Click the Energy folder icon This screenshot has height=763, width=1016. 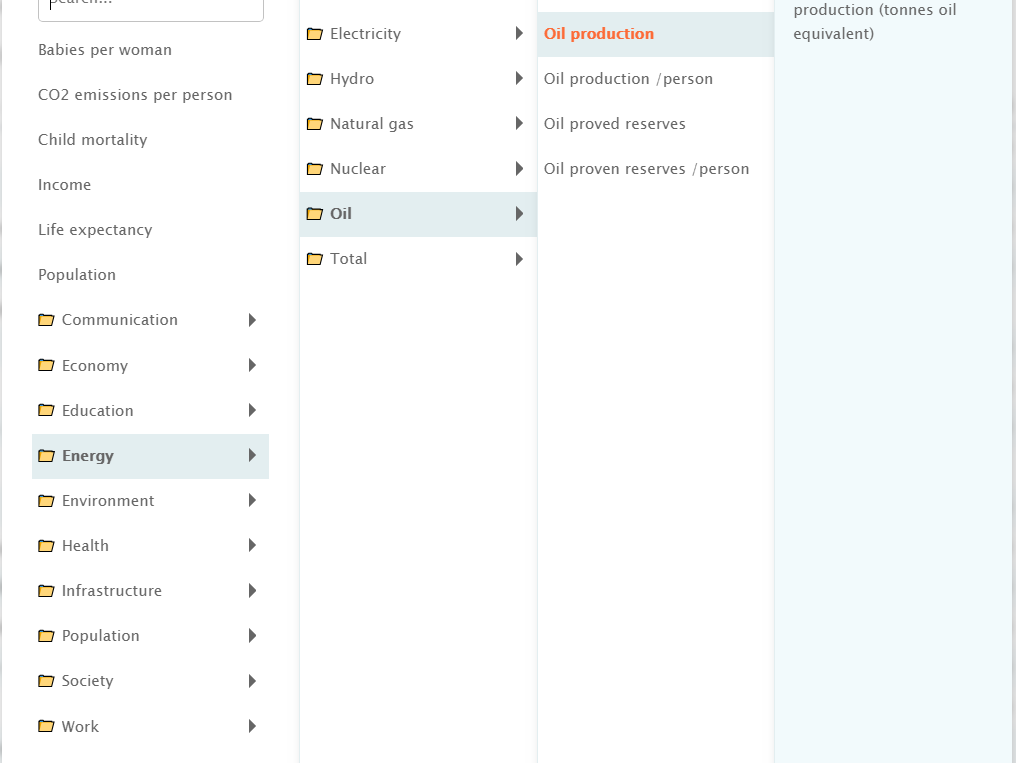pos(46,455)
